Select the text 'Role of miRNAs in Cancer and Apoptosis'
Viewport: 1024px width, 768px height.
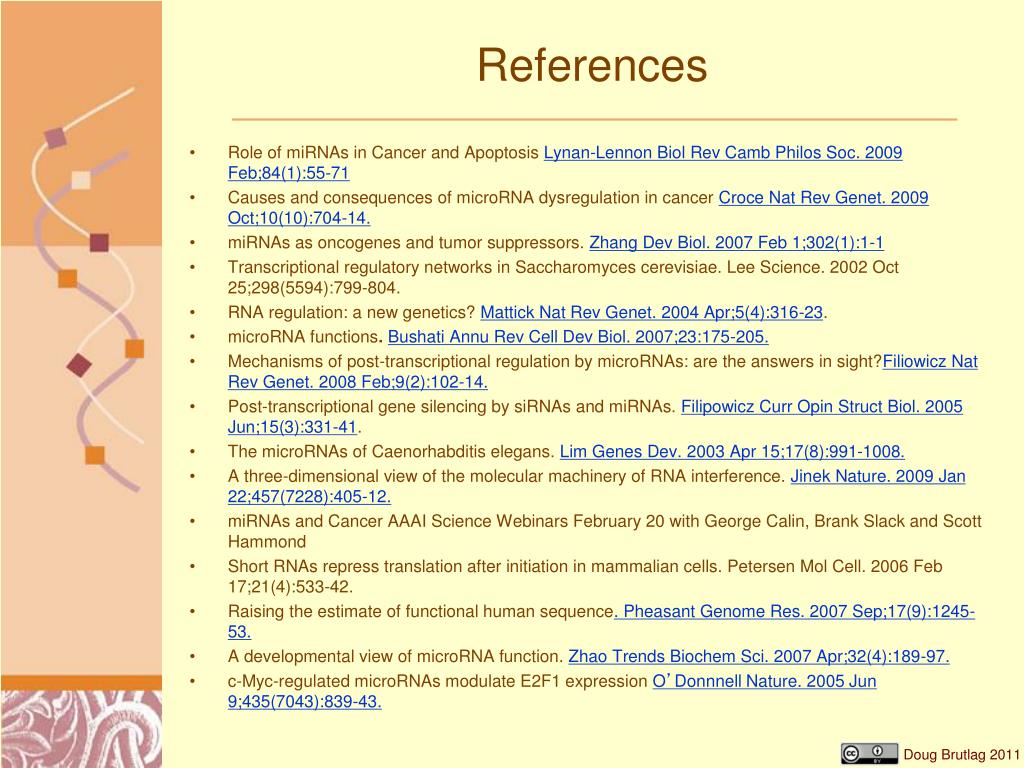383,153
